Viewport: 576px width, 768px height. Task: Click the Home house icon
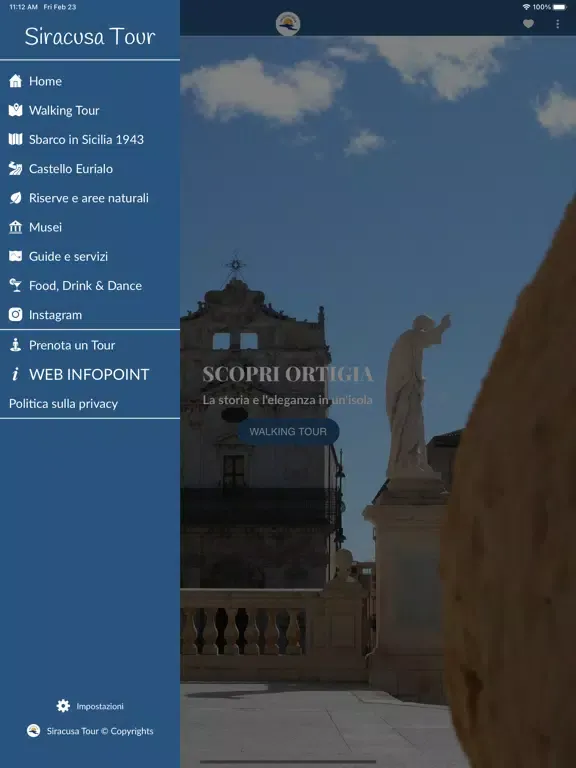[16, 81]
